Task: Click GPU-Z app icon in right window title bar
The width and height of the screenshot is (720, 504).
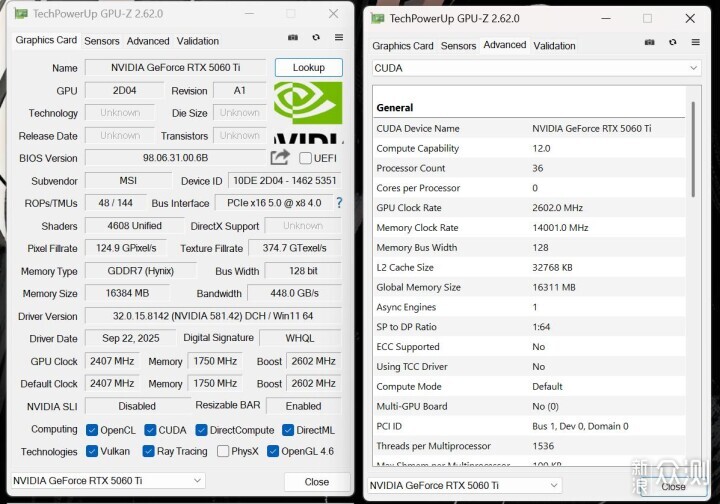Action: pos(377,18)
